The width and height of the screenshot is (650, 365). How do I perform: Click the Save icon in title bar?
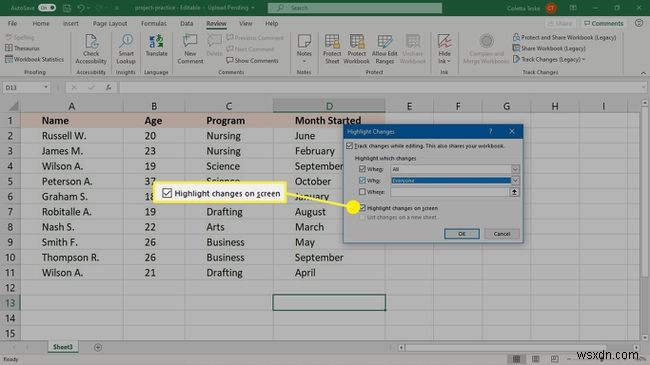[67, 8]
